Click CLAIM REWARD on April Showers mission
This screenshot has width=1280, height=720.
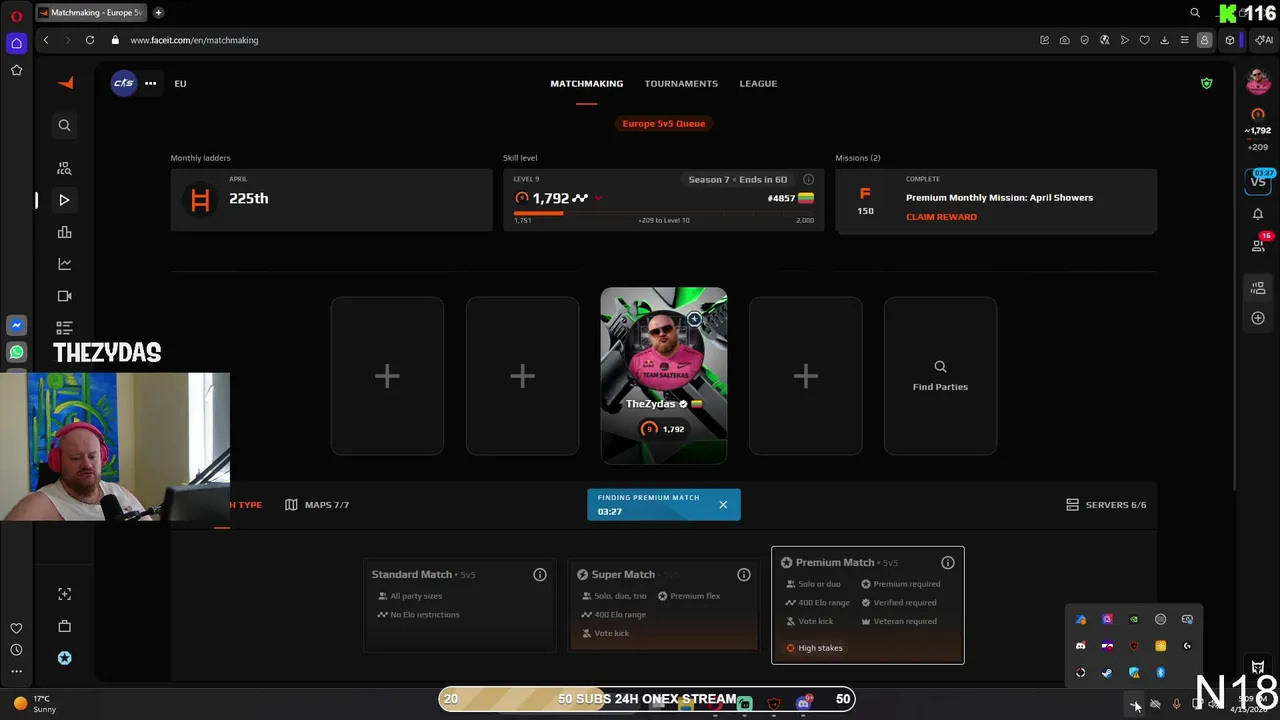[x=941, y=217]
